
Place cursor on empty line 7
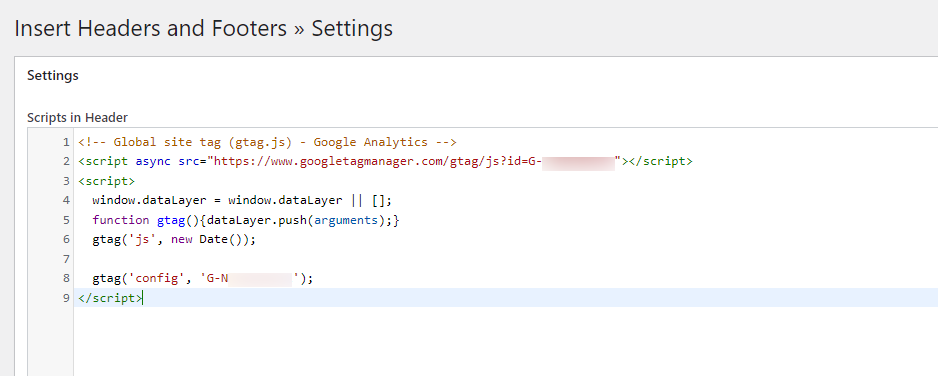coord(505,259)
